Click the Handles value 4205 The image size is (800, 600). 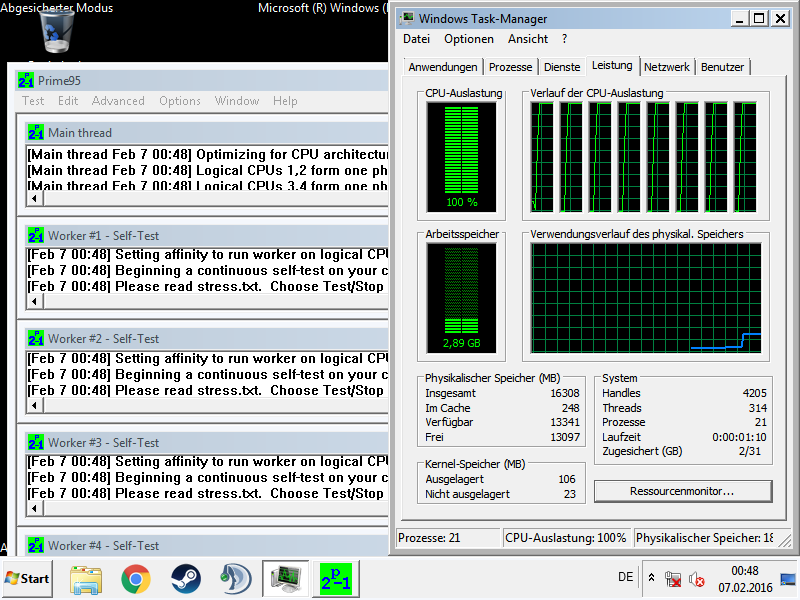tap(755, 393)
